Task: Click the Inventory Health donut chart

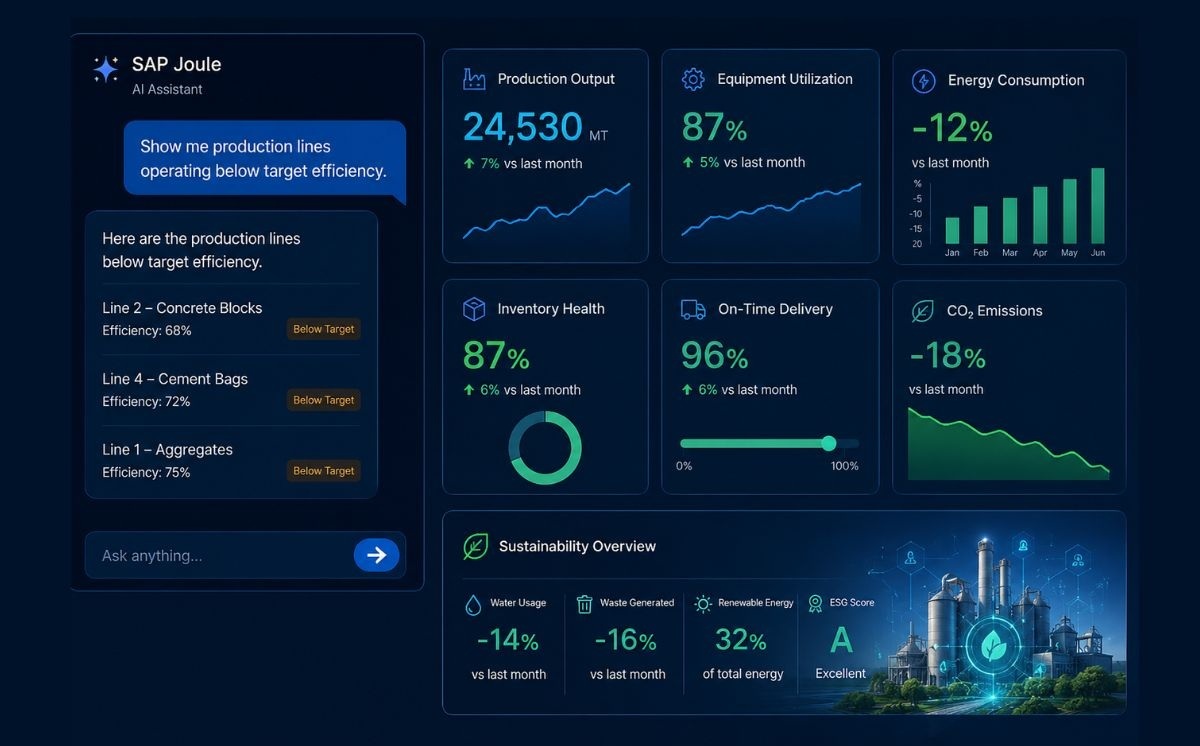Action: click(545, 448)
